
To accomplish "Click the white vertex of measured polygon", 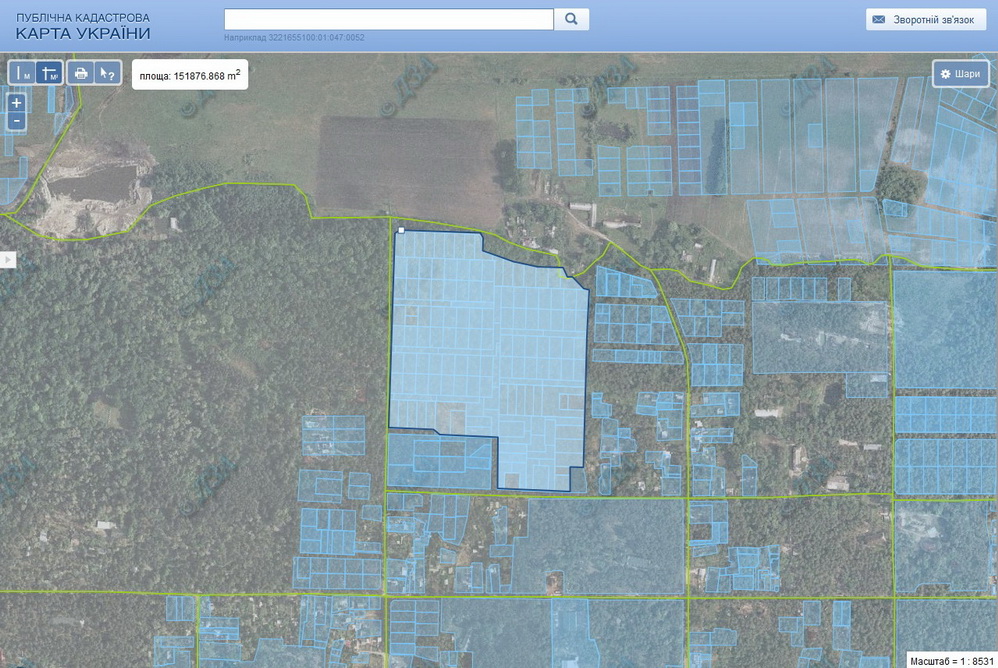I will coord(401,231).
